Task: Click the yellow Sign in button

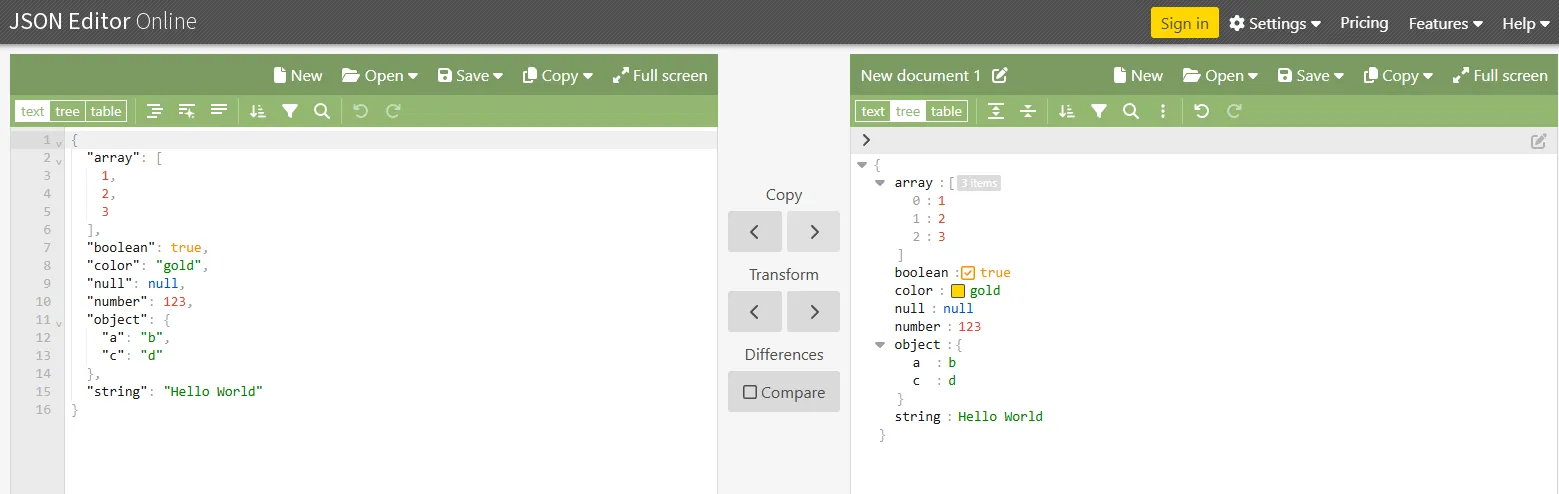Action: pos(1184,23)
